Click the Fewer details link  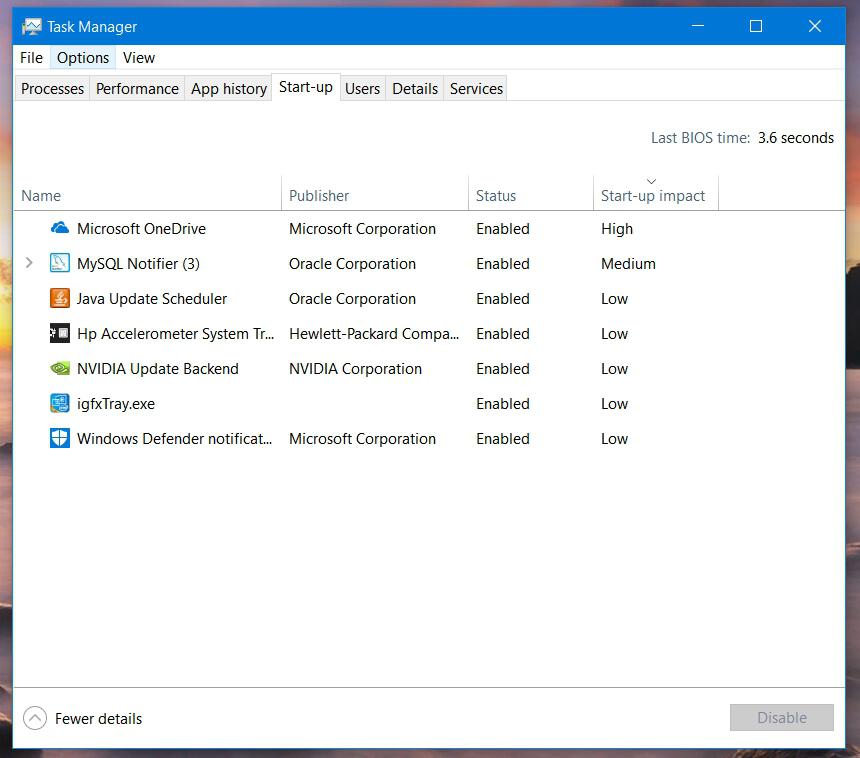[x=99, y=719]
